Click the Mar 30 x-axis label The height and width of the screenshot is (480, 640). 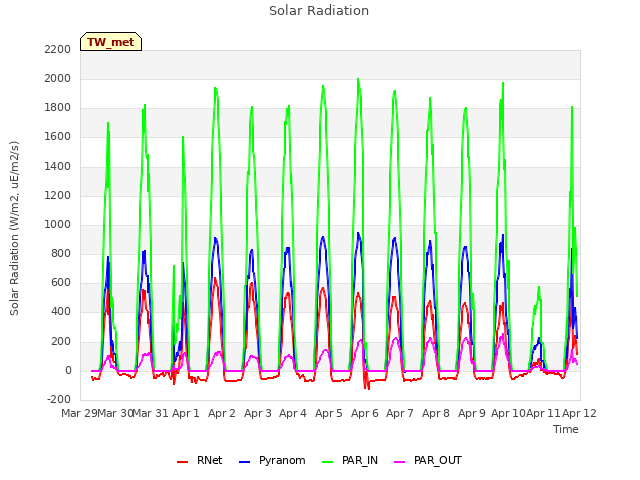[x=115, y=413]
